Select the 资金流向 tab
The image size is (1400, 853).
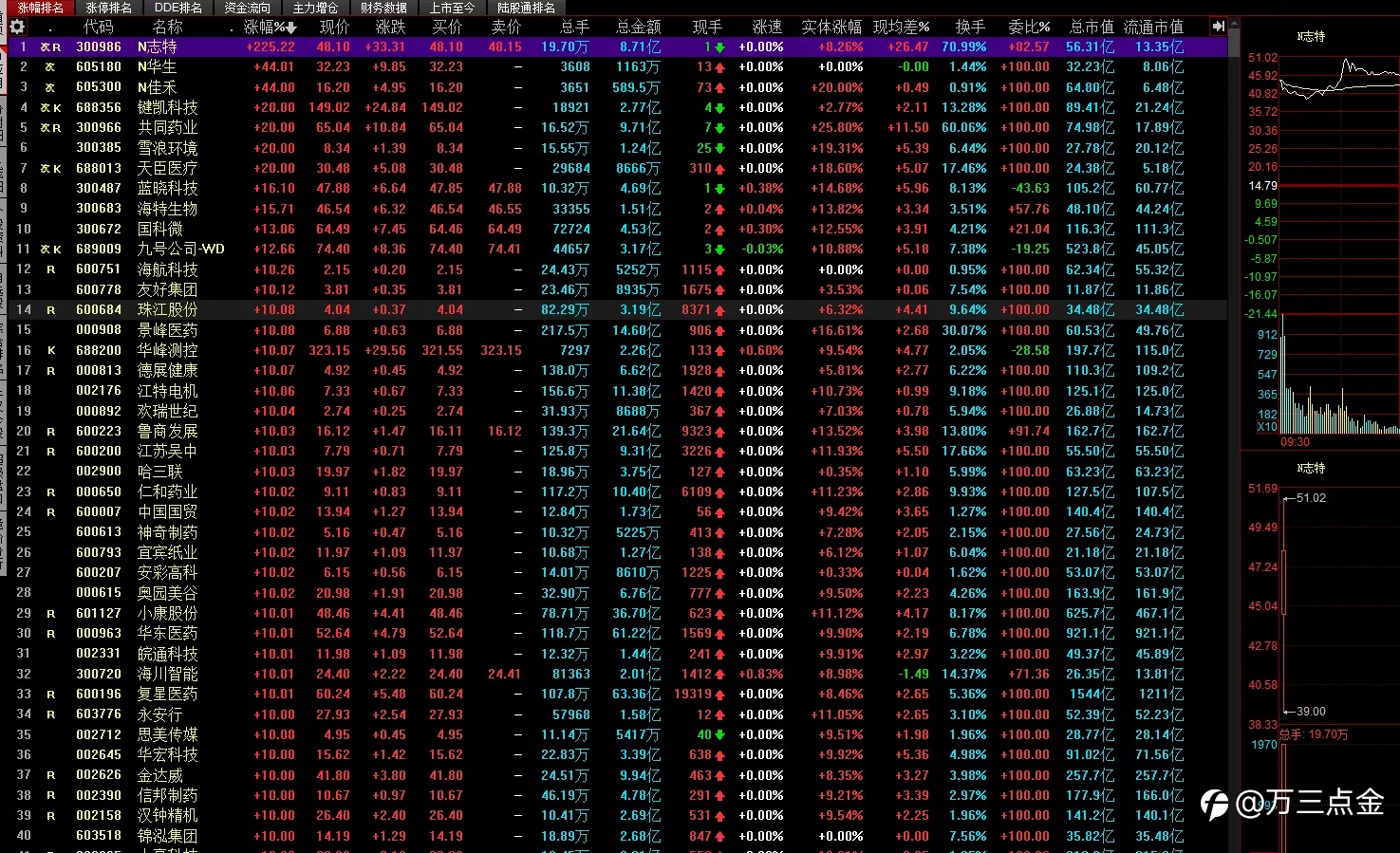tap(247, 8)
